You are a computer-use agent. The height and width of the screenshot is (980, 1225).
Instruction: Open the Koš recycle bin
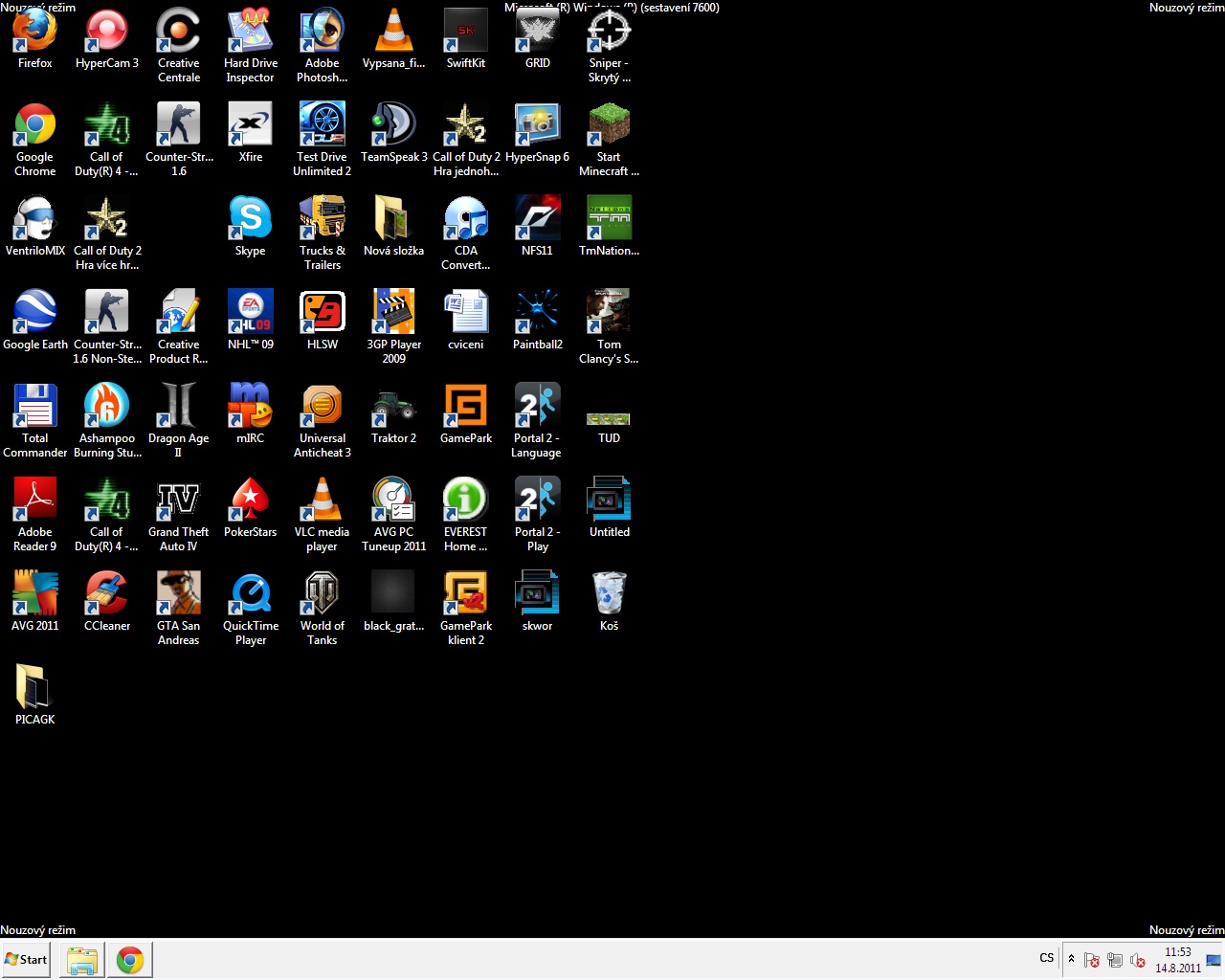coord(610,602)
